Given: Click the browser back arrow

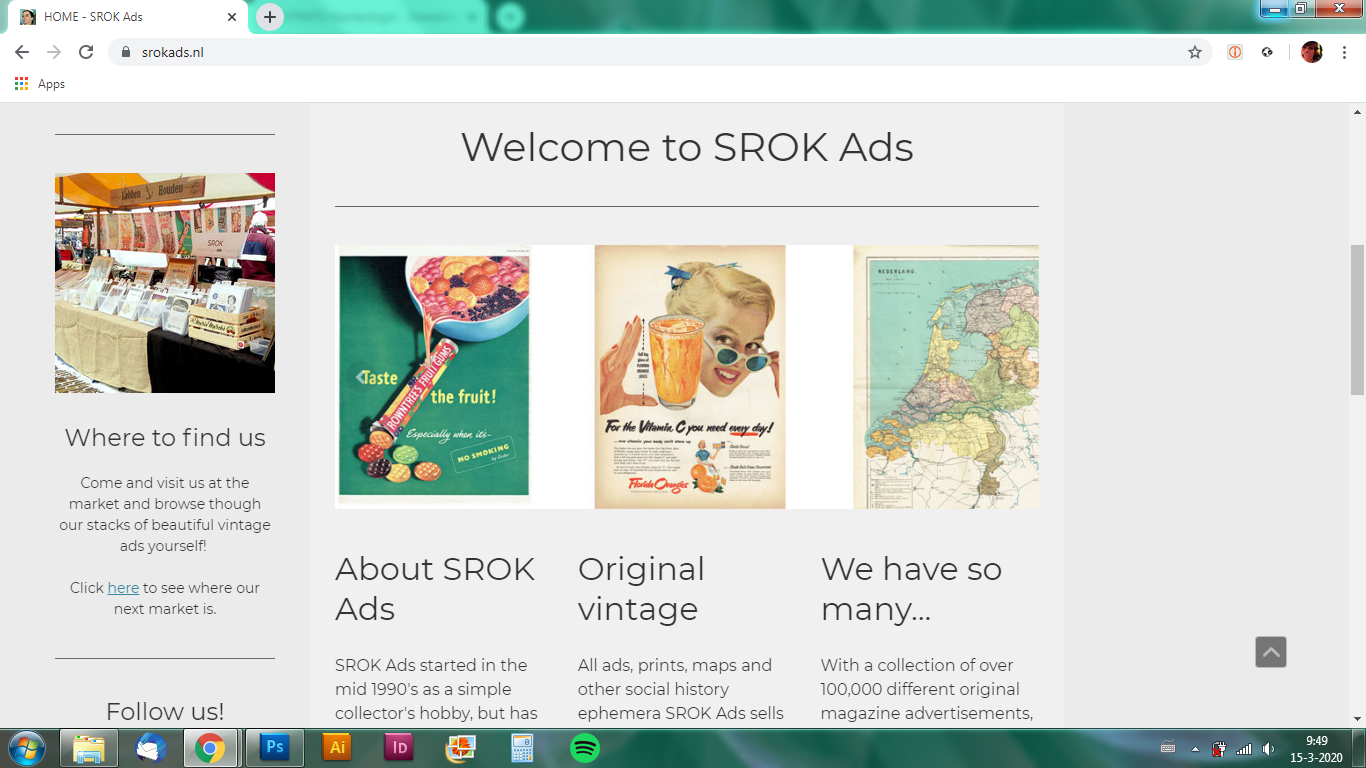Looking at the screenshot, I should [22, 52].
